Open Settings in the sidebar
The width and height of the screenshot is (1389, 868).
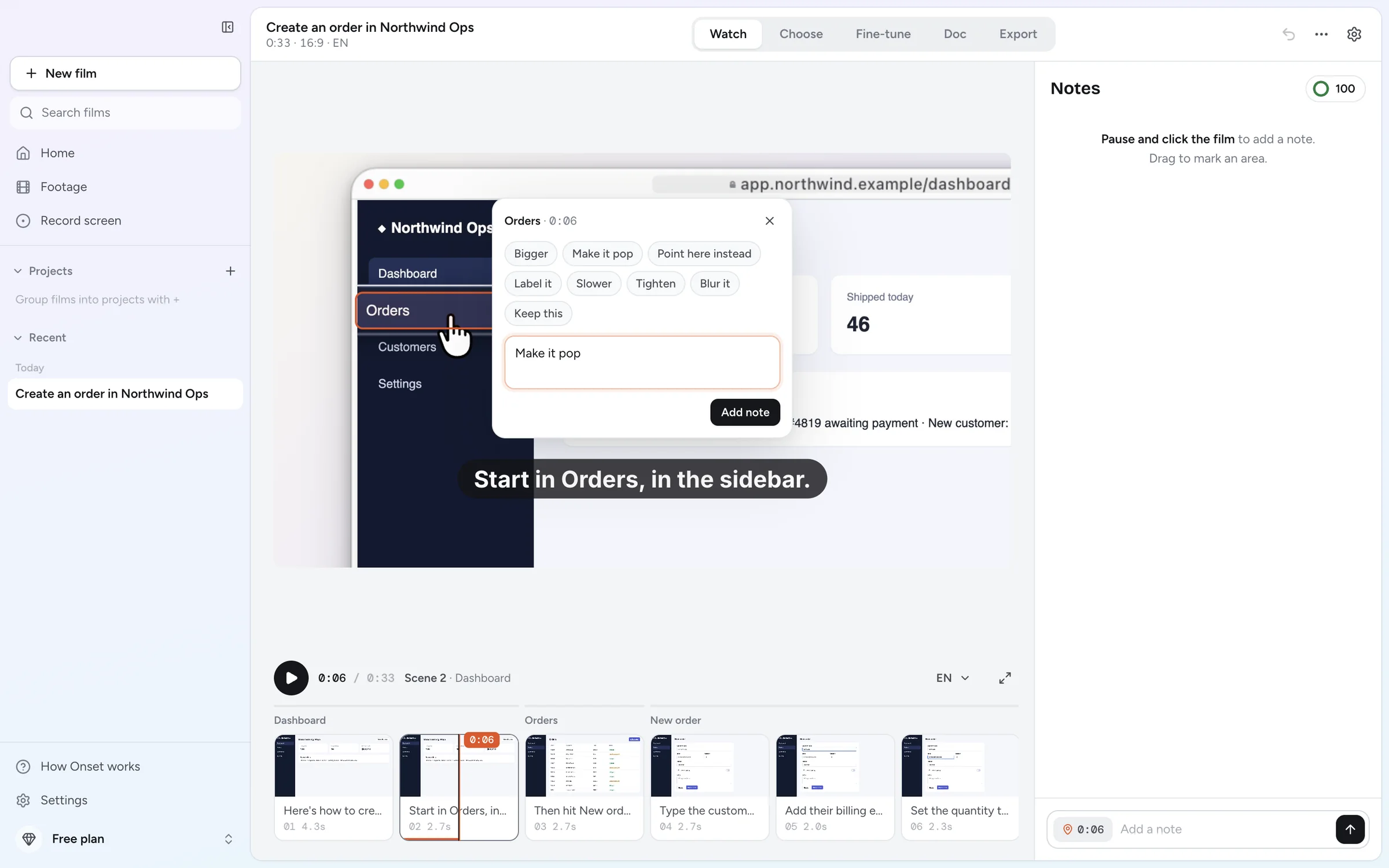pos(125,800)
